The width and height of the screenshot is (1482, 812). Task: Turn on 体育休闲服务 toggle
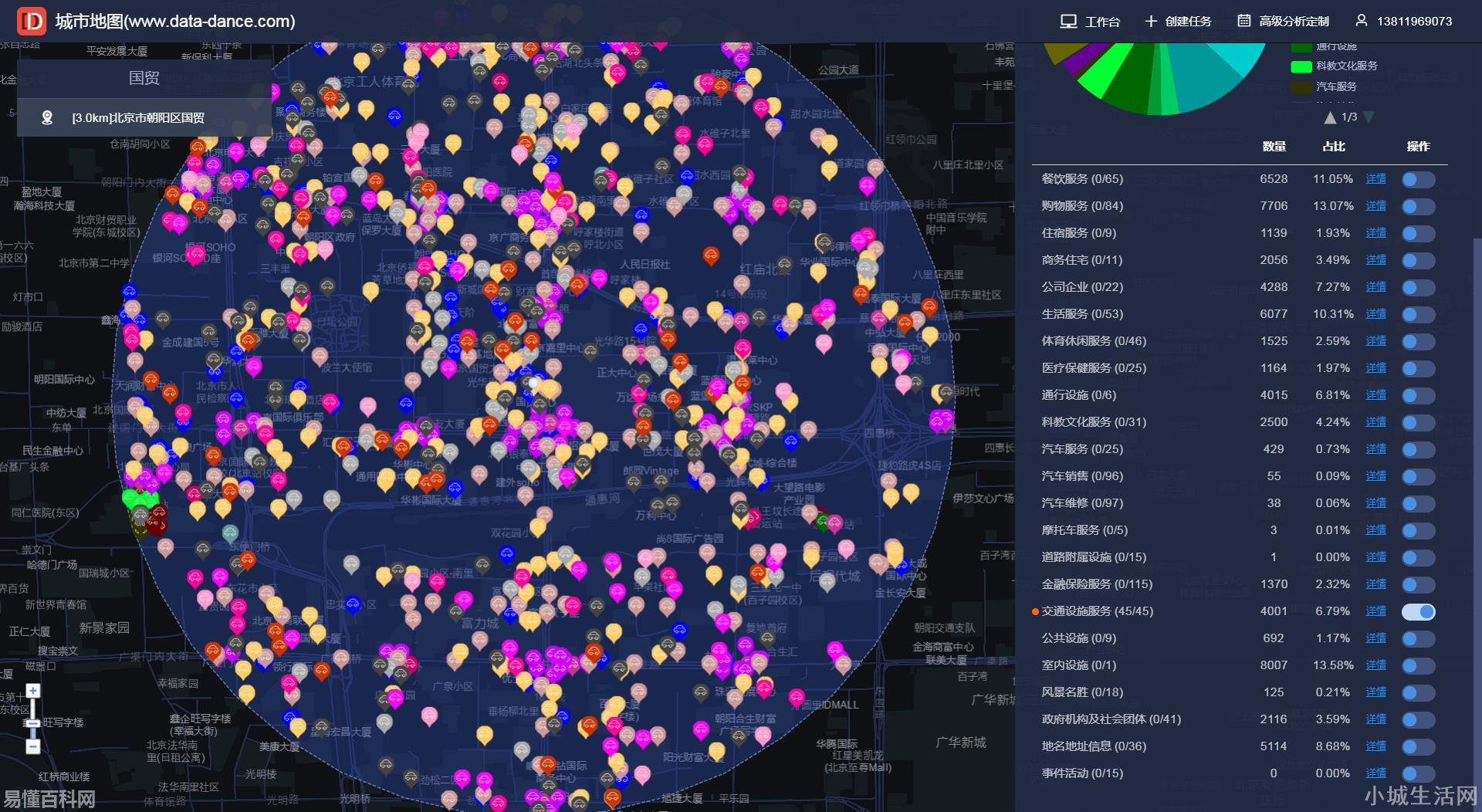click(x=1419, y=342)
